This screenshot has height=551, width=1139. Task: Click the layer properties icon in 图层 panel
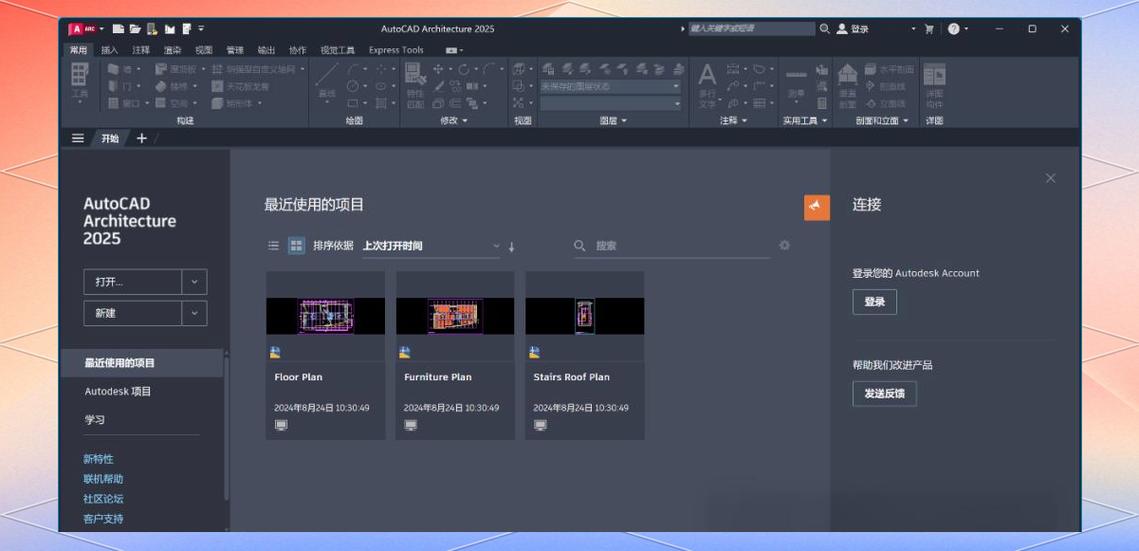click(548, 69)
